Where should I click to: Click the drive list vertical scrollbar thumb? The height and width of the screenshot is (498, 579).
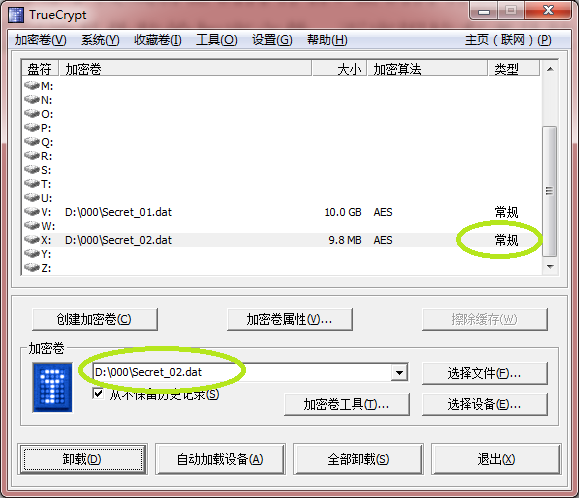[x=549, y=191]
